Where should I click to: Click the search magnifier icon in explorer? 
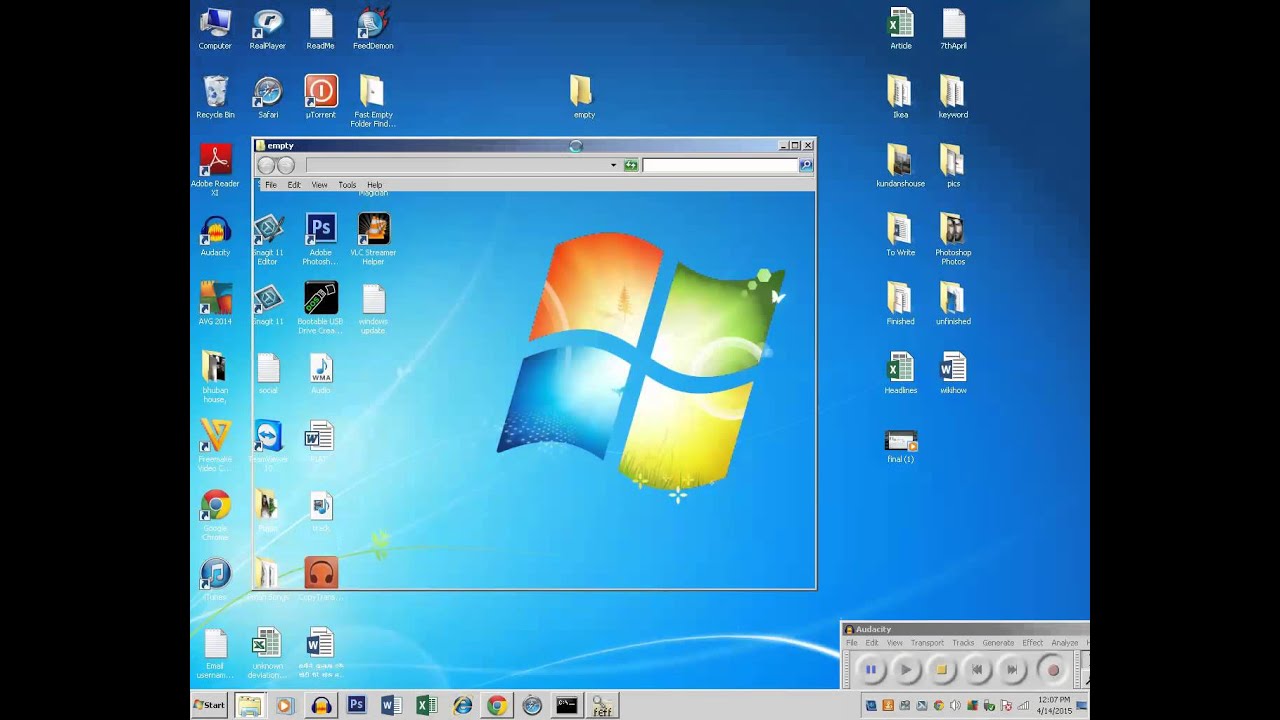point(806,165)
